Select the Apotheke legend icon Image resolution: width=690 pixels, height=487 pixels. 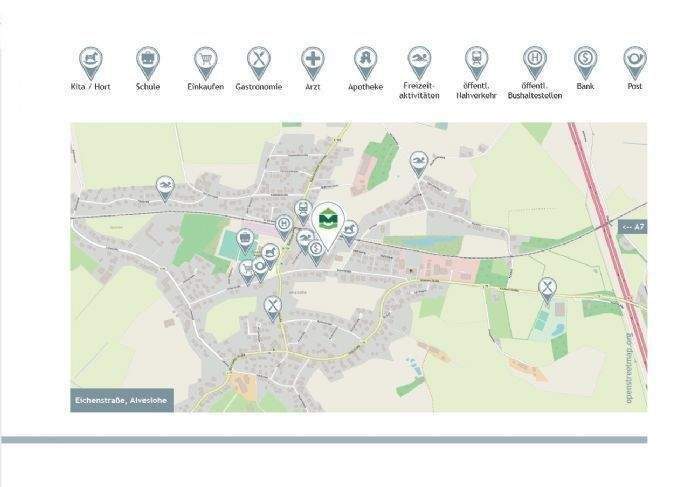(x=365, y=61)
